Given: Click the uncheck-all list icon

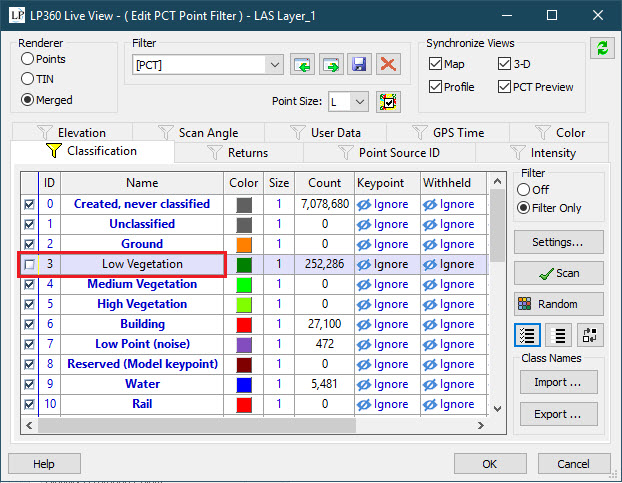Looking at the screenshot, I should click(x=559, y=335).
